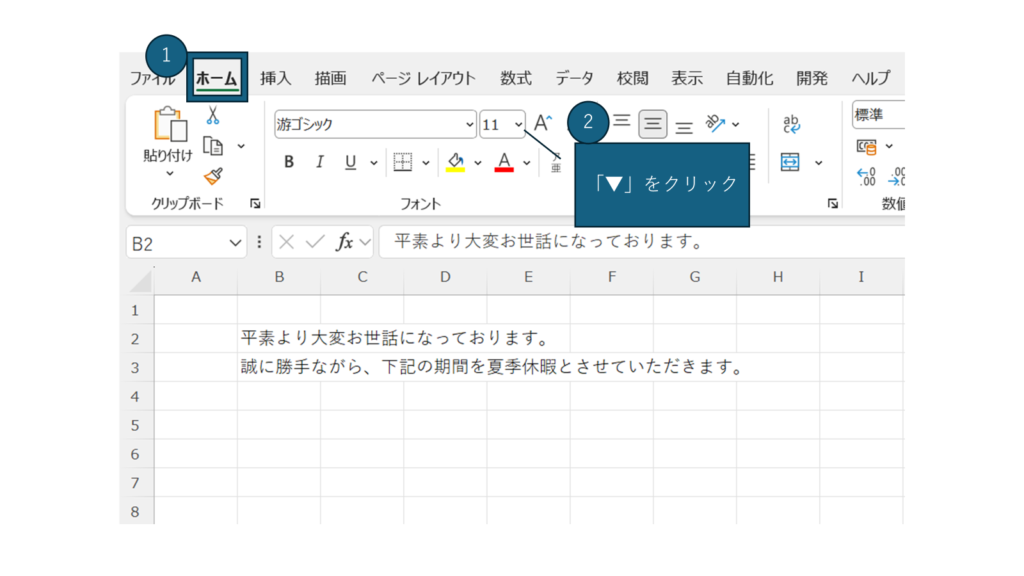This screenshot has width=1024, height=576.
Task: Expand the Name Box dropdown next to B2
Action: [236, 243]
